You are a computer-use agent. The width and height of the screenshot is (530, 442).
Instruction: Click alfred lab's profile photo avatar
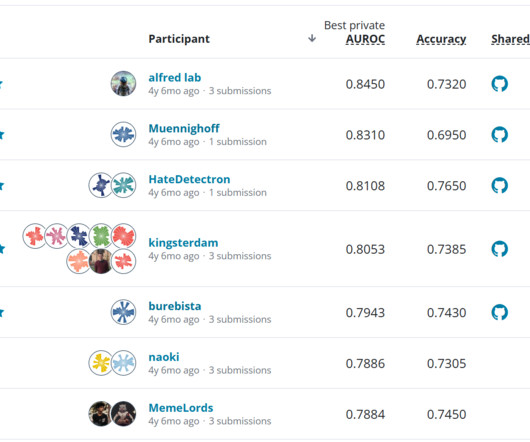click(x=123, y=83)
